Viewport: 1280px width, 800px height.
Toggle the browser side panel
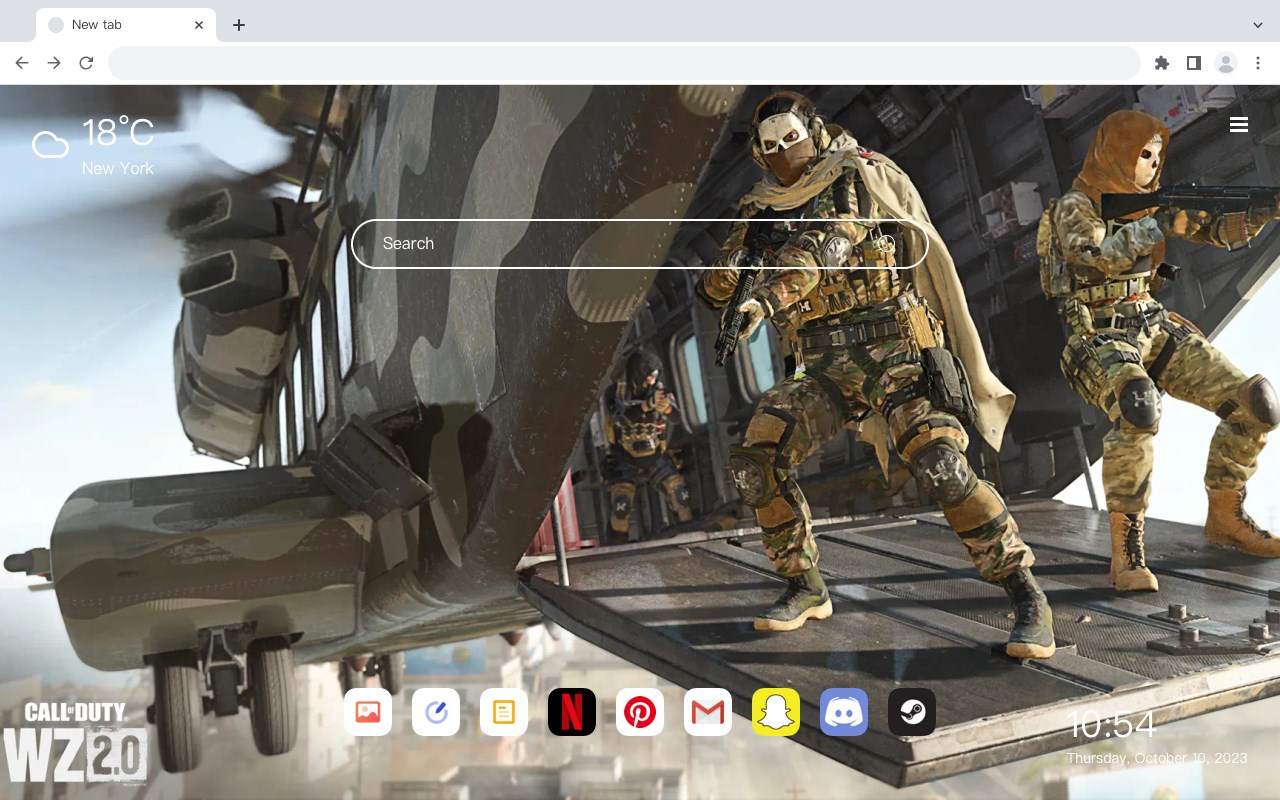coord(1194,63)
